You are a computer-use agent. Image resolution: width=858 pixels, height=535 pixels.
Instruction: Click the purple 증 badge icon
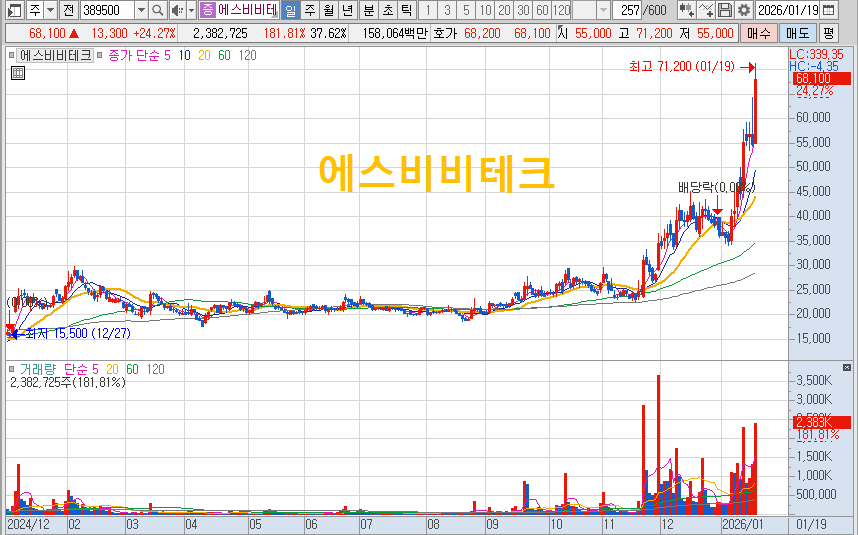click(x=208, y=10)
